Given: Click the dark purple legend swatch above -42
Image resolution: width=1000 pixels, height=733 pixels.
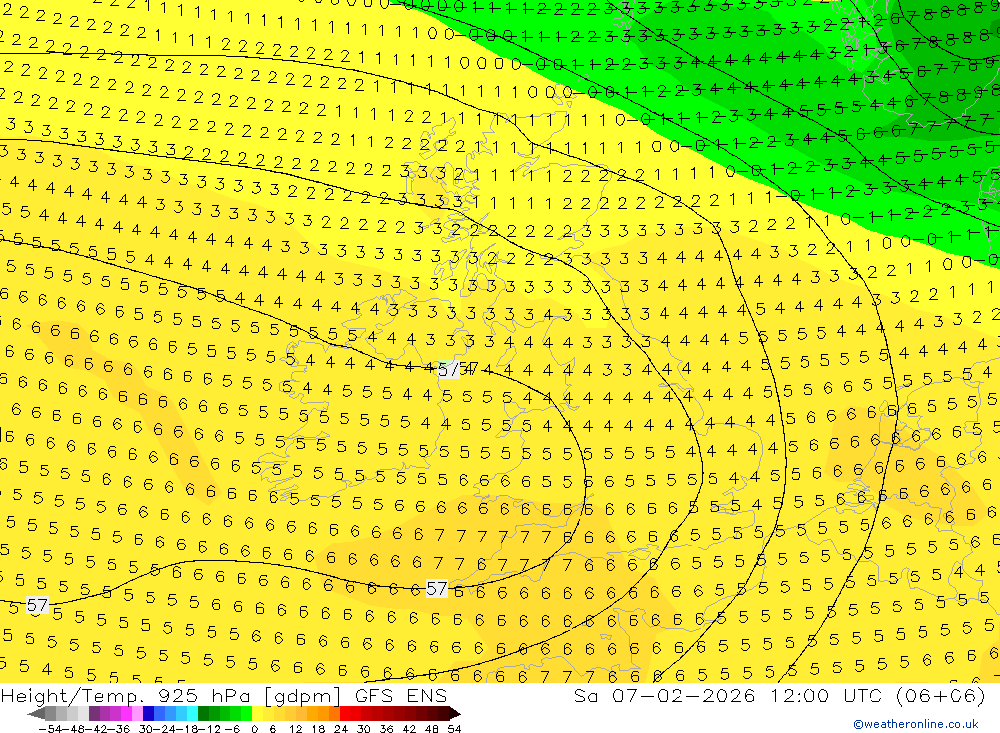Looking at the screenshot, I should 94,713.
